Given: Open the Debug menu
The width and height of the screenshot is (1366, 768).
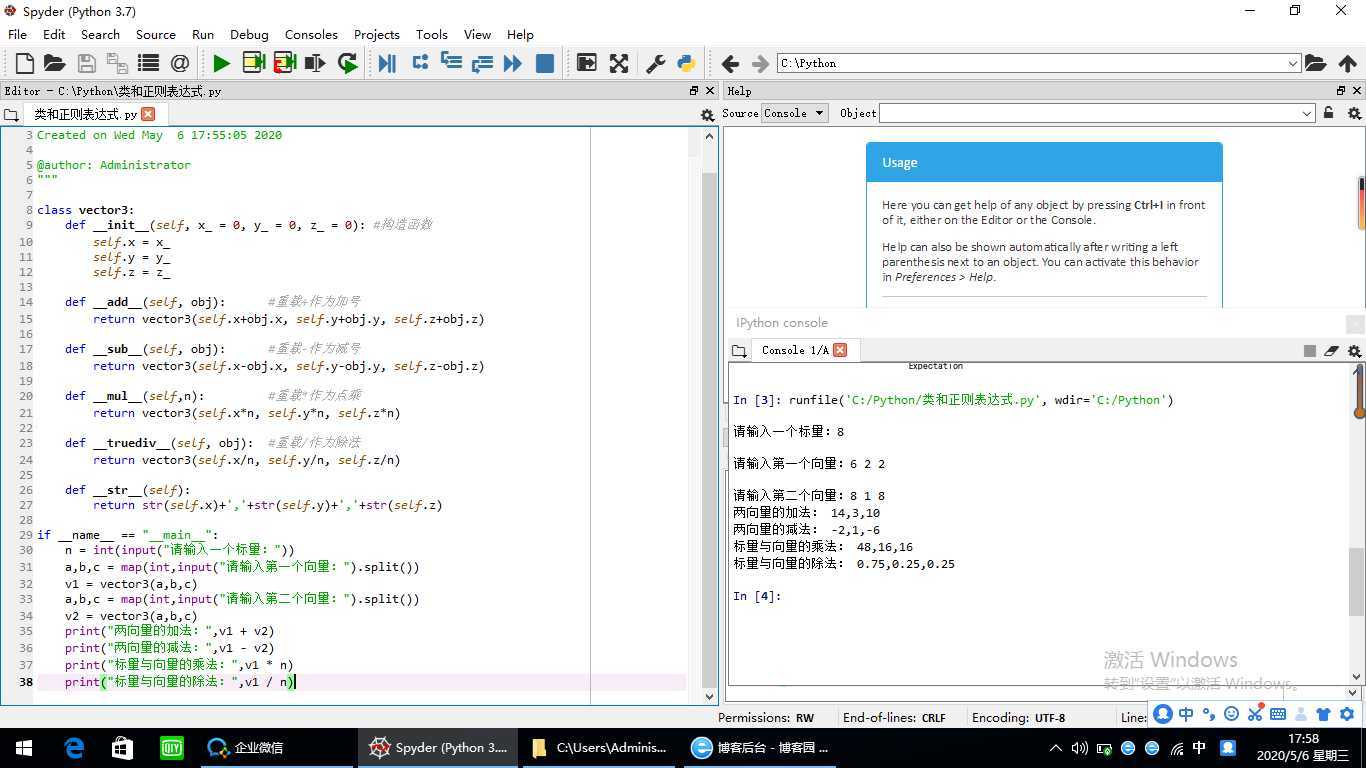Looking at the screenshot, I should point(249,34).
